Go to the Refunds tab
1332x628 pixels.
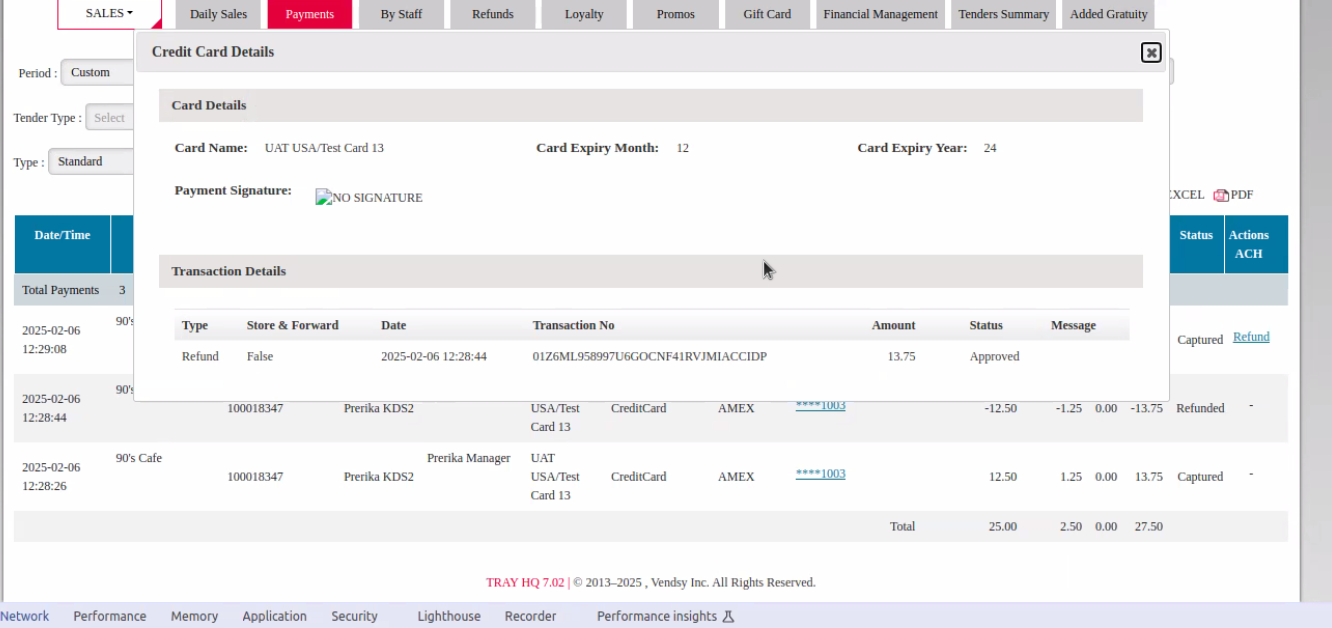pos(492,14)
